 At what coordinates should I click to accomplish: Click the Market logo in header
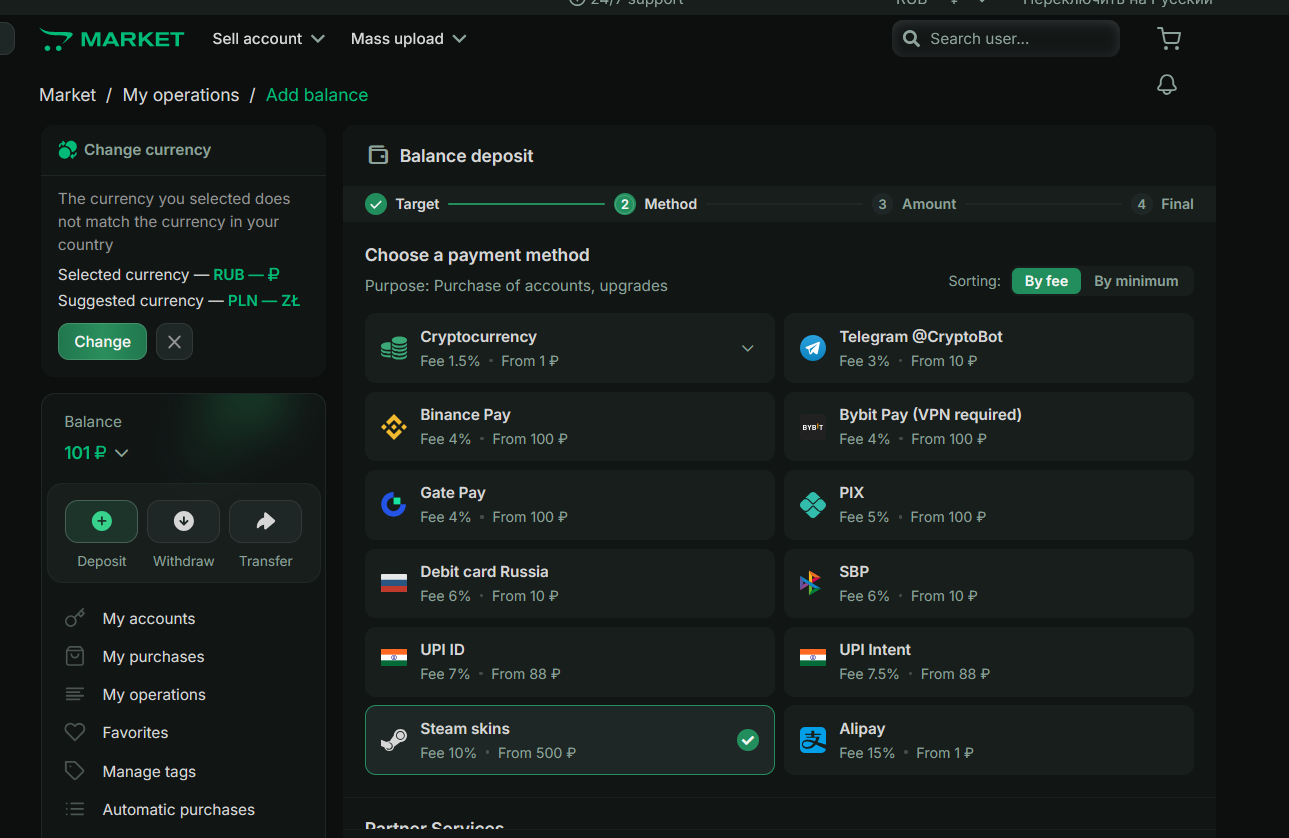click(x=112, y=40)
